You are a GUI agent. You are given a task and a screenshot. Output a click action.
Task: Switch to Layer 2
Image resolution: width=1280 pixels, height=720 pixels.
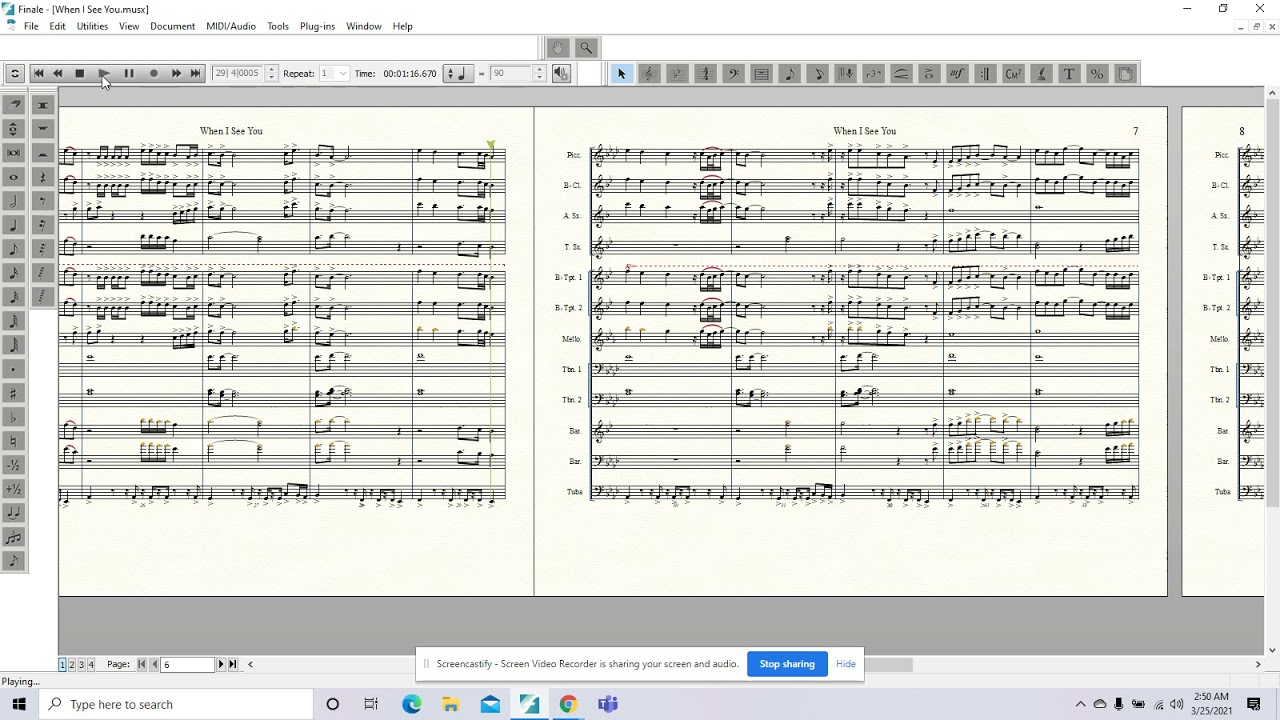tap(72, 664)
